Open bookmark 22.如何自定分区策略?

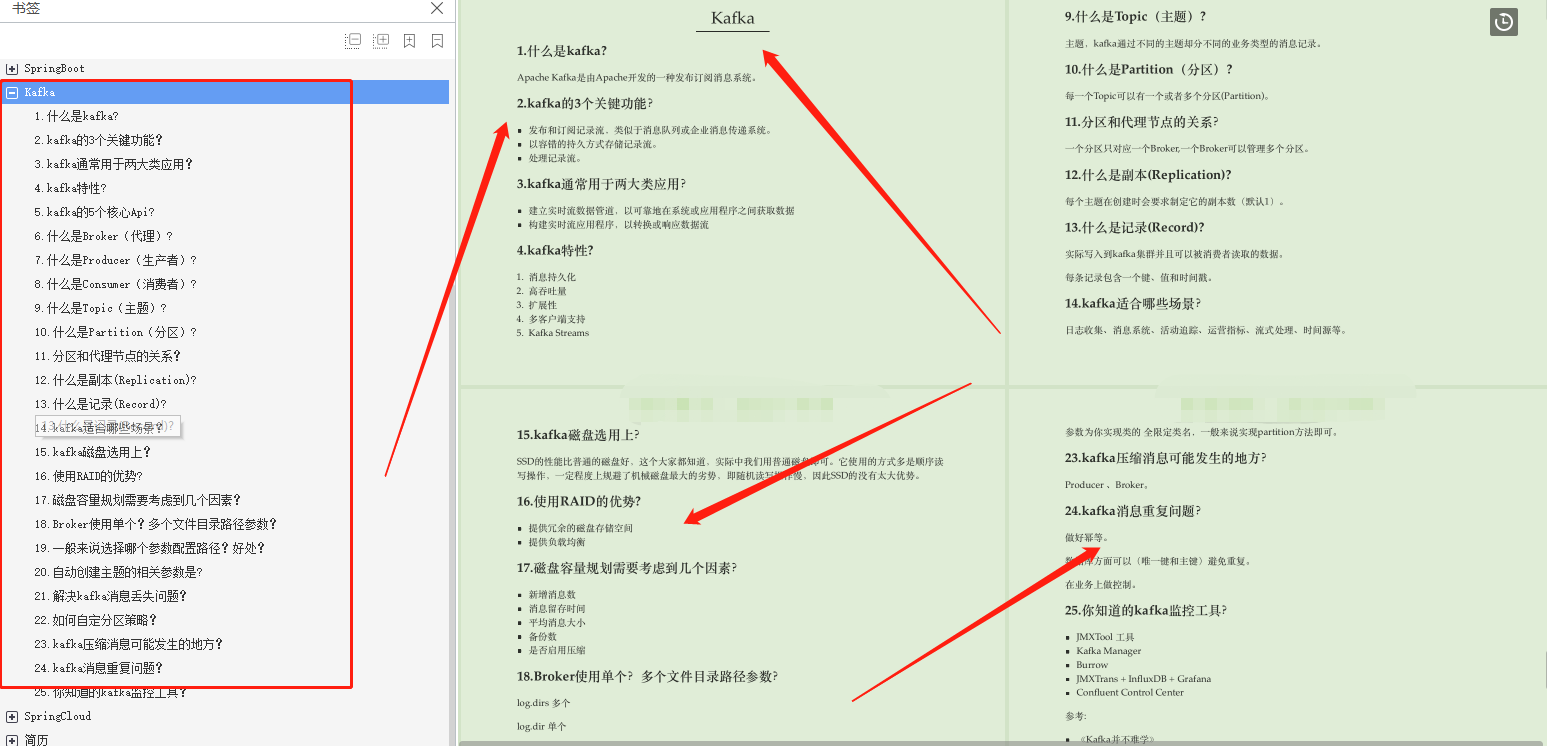95,620
